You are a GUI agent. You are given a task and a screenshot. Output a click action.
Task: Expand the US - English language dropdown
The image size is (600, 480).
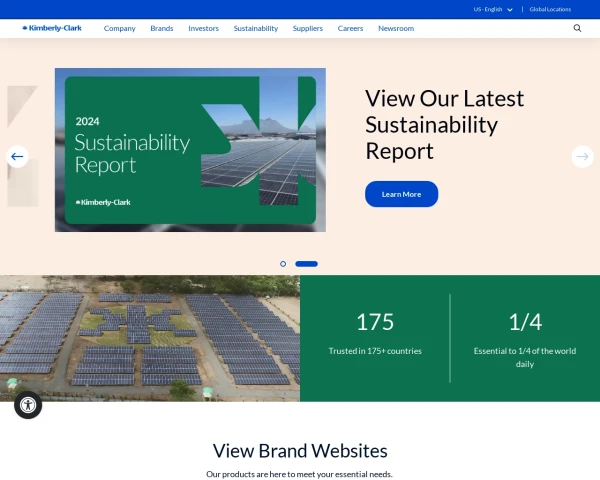point(493,10)
